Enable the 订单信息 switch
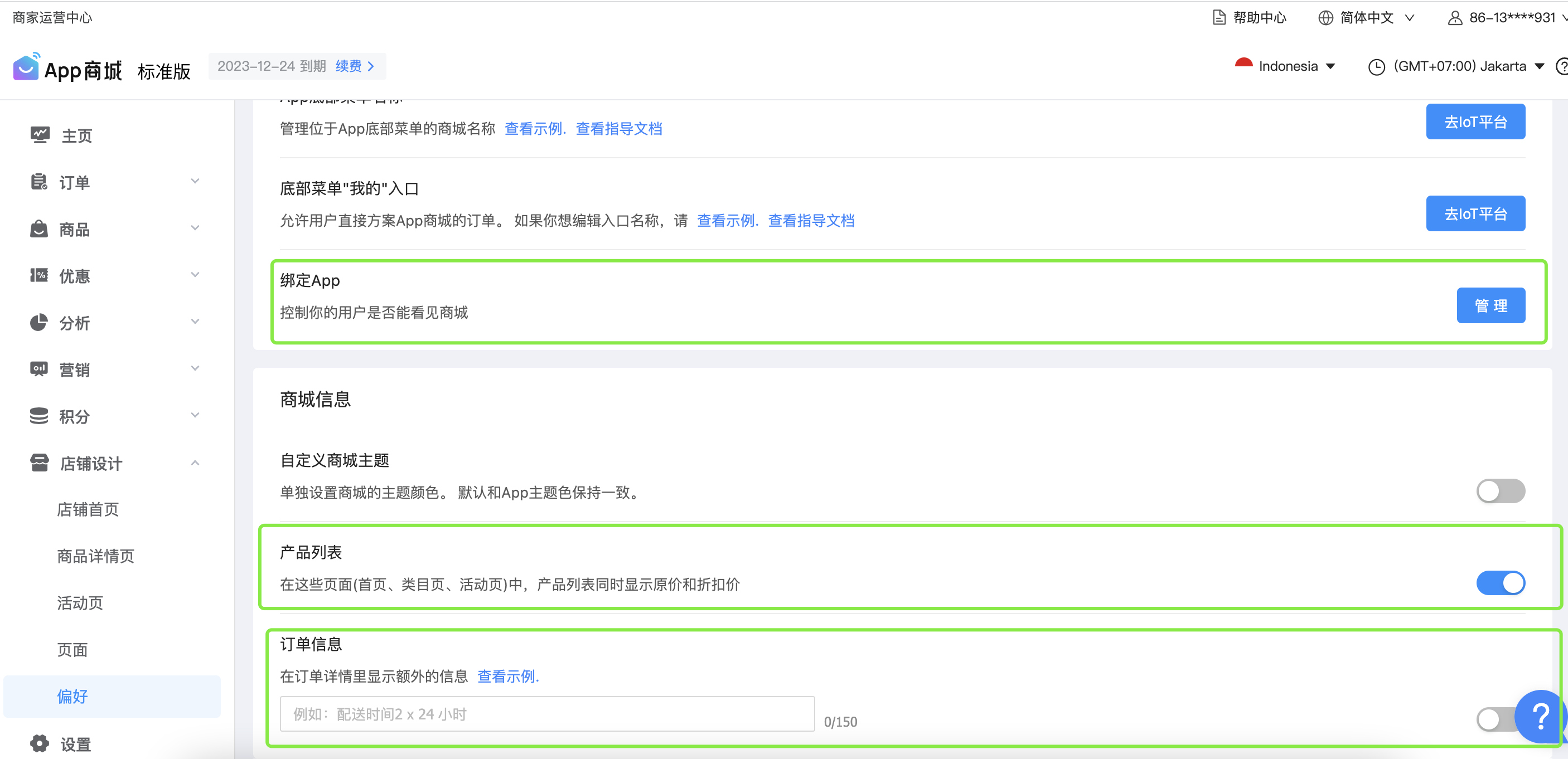1568x759 pixels. pyautogui.click(x=1496, y=719)
